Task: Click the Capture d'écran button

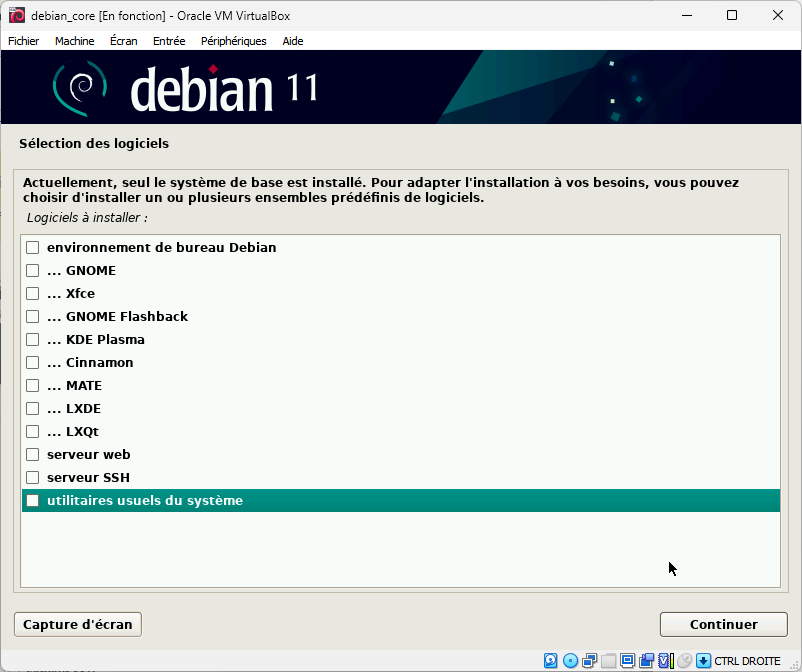Action: coord(78,624)
